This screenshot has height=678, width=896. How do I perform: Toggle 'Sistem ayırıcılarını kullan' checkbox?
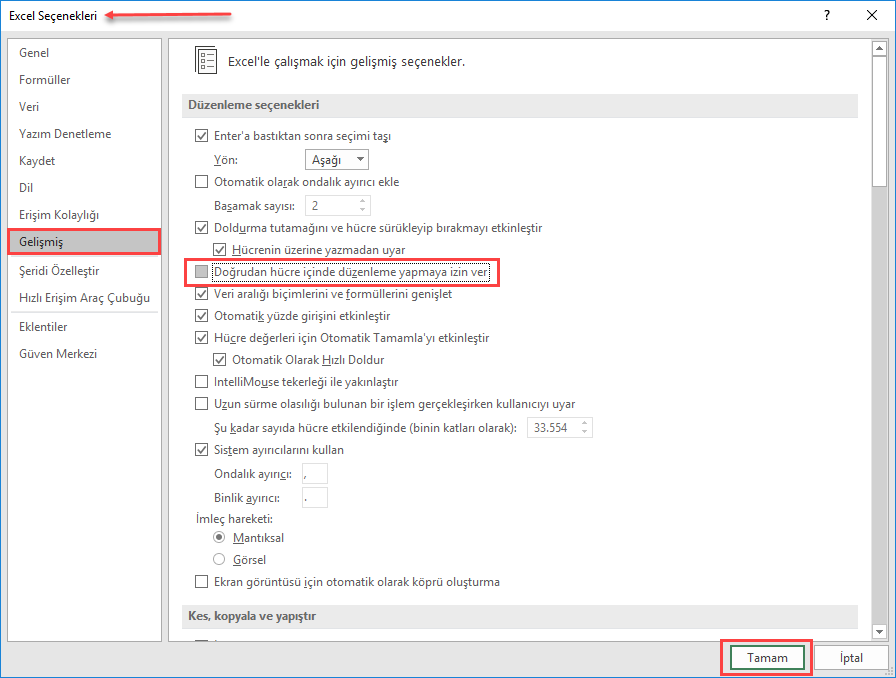[201, 450]
